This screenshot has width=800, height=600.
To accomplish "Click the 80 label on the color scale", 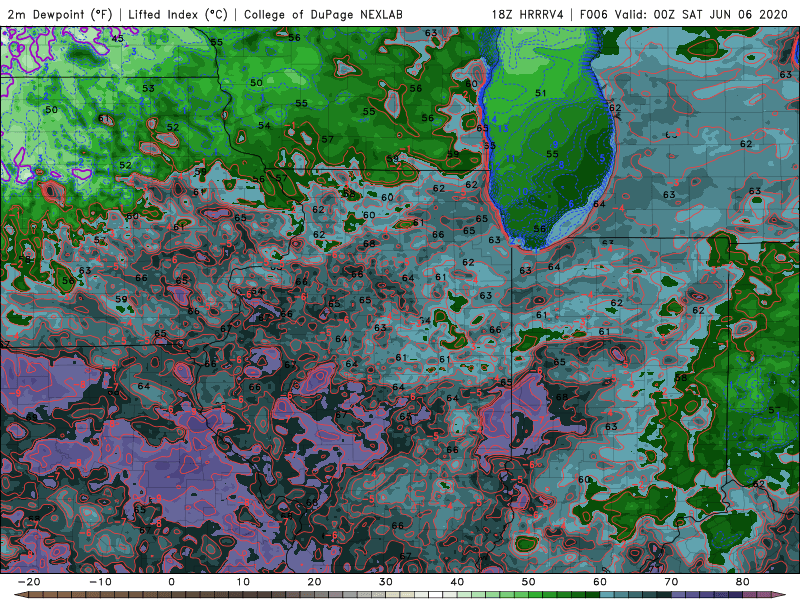I will [743, 582].
